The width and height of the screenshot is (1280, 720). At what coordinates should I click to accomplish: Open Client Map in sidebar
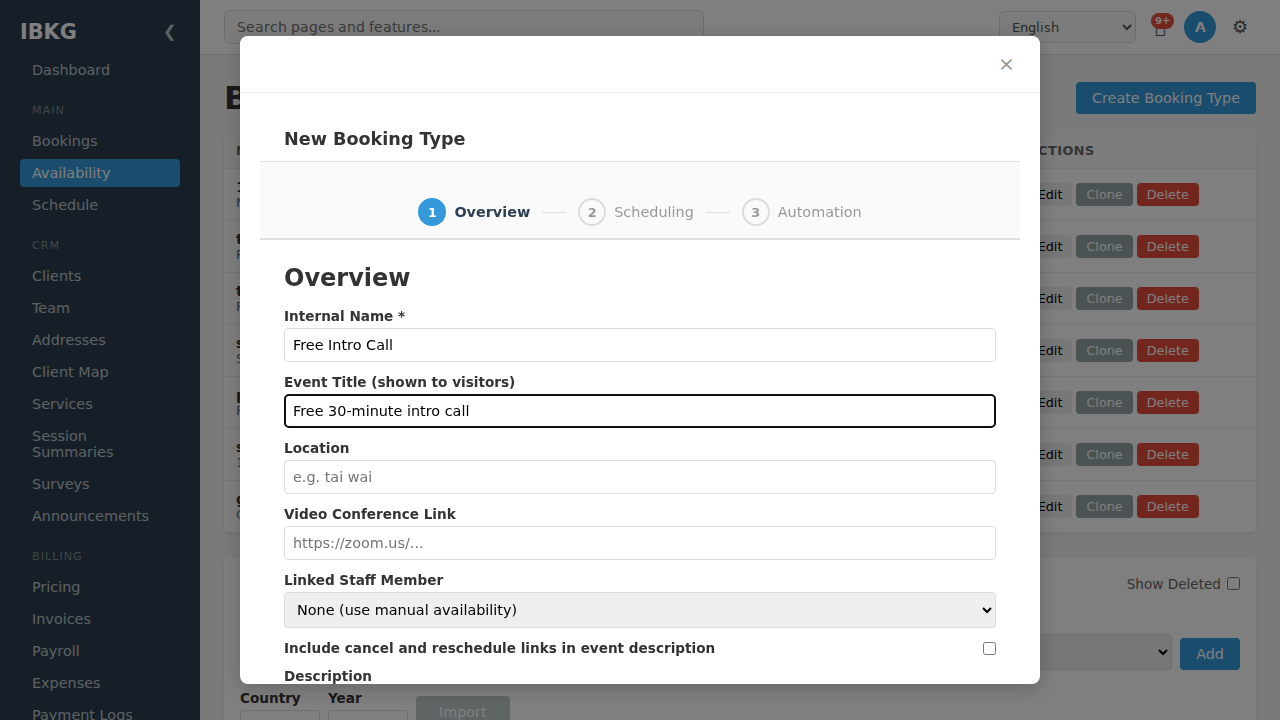click(x=70, y=372)
